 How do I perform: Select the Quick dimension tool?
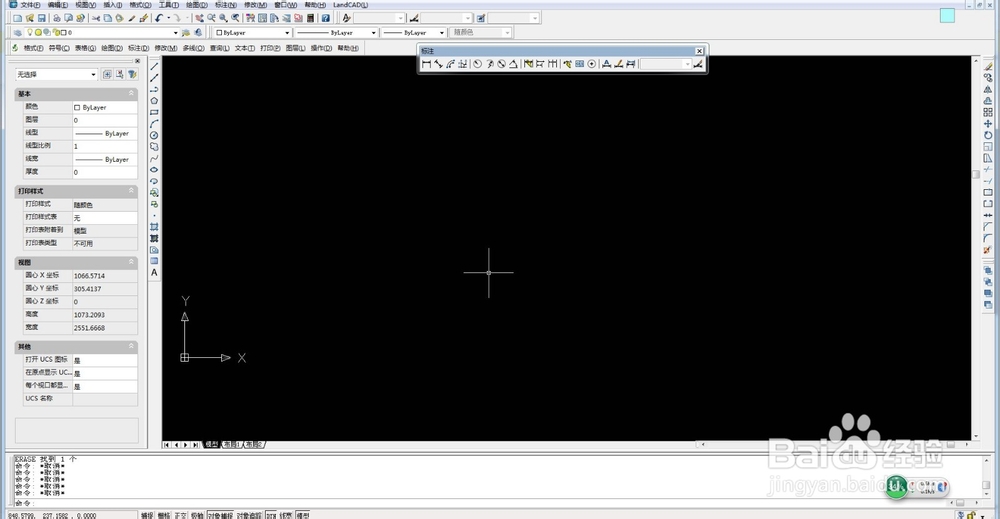(528, 64)
